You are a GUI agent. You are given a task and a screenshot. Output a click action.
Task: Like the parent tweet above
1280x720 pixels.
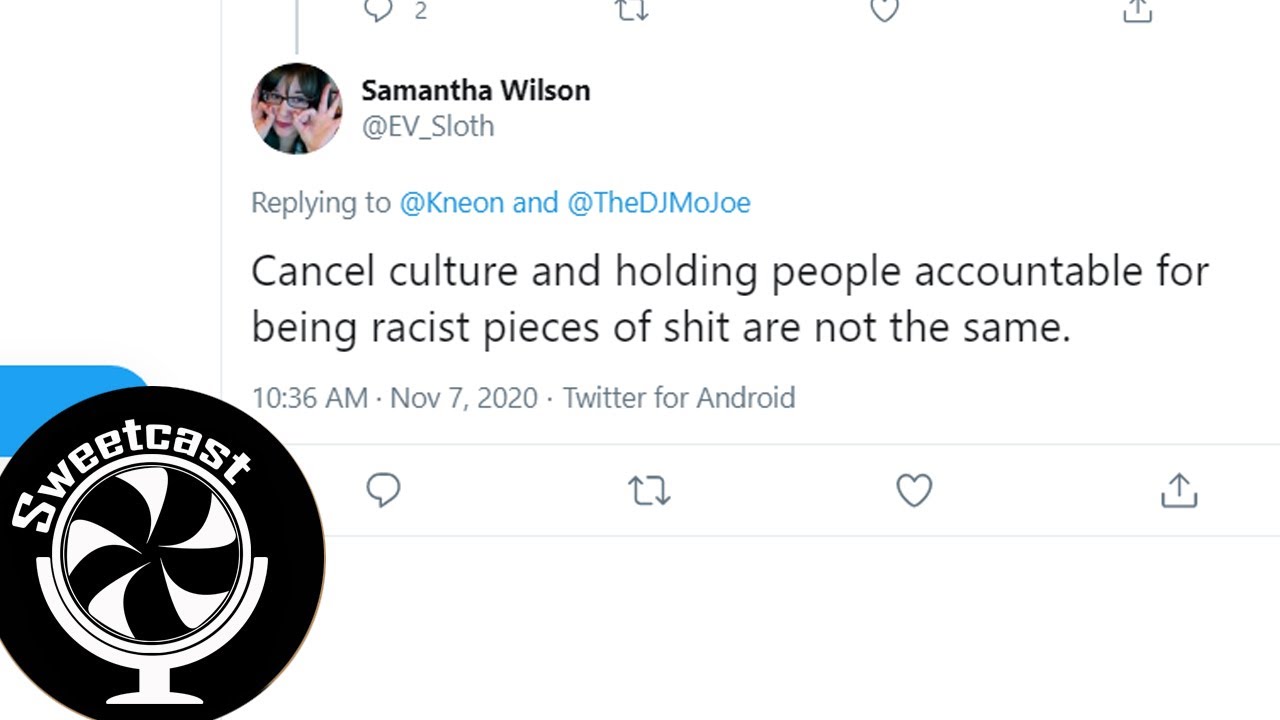[x=884, y=10]
